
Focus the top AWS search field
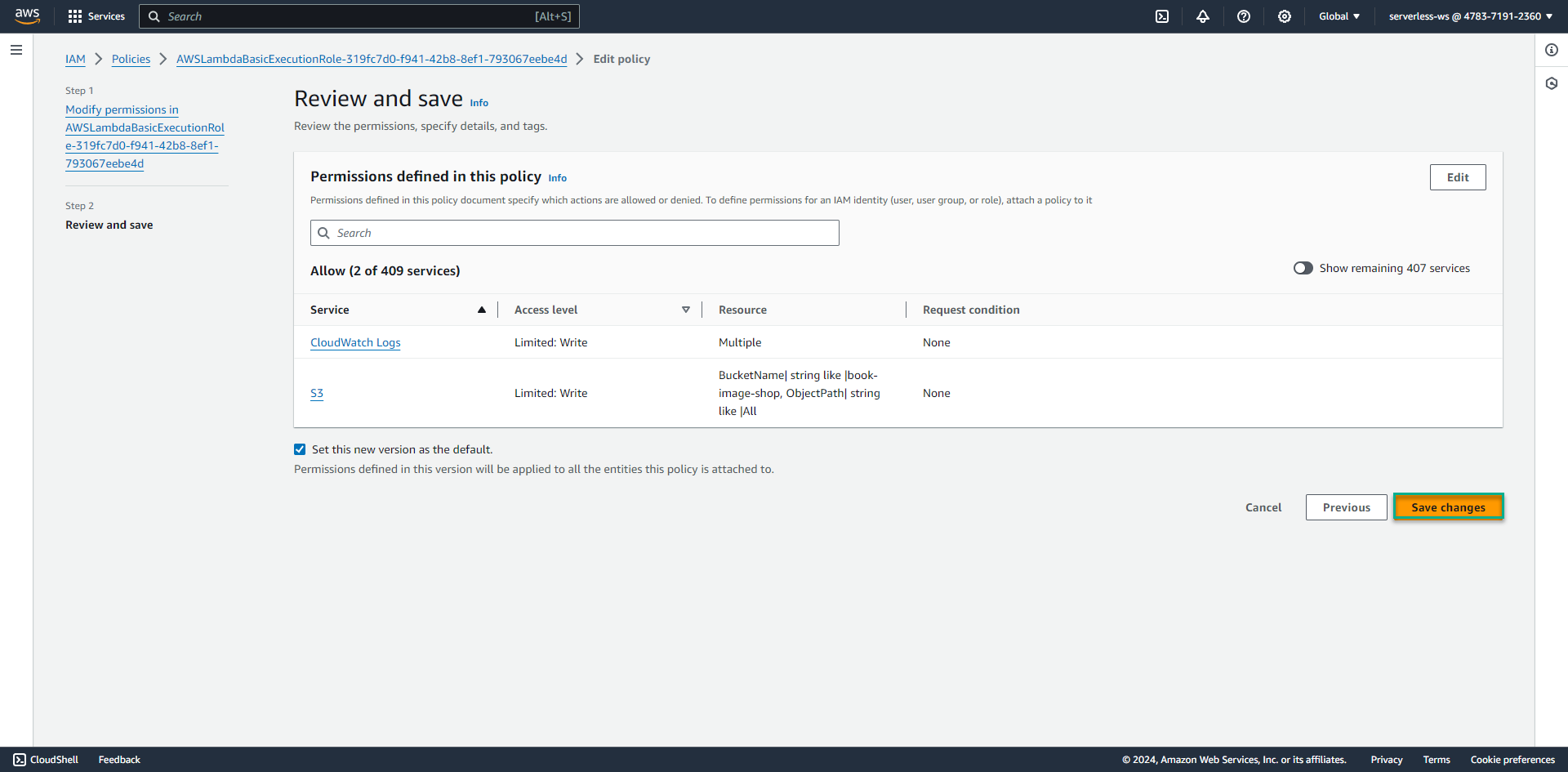(x=359, y=16)
